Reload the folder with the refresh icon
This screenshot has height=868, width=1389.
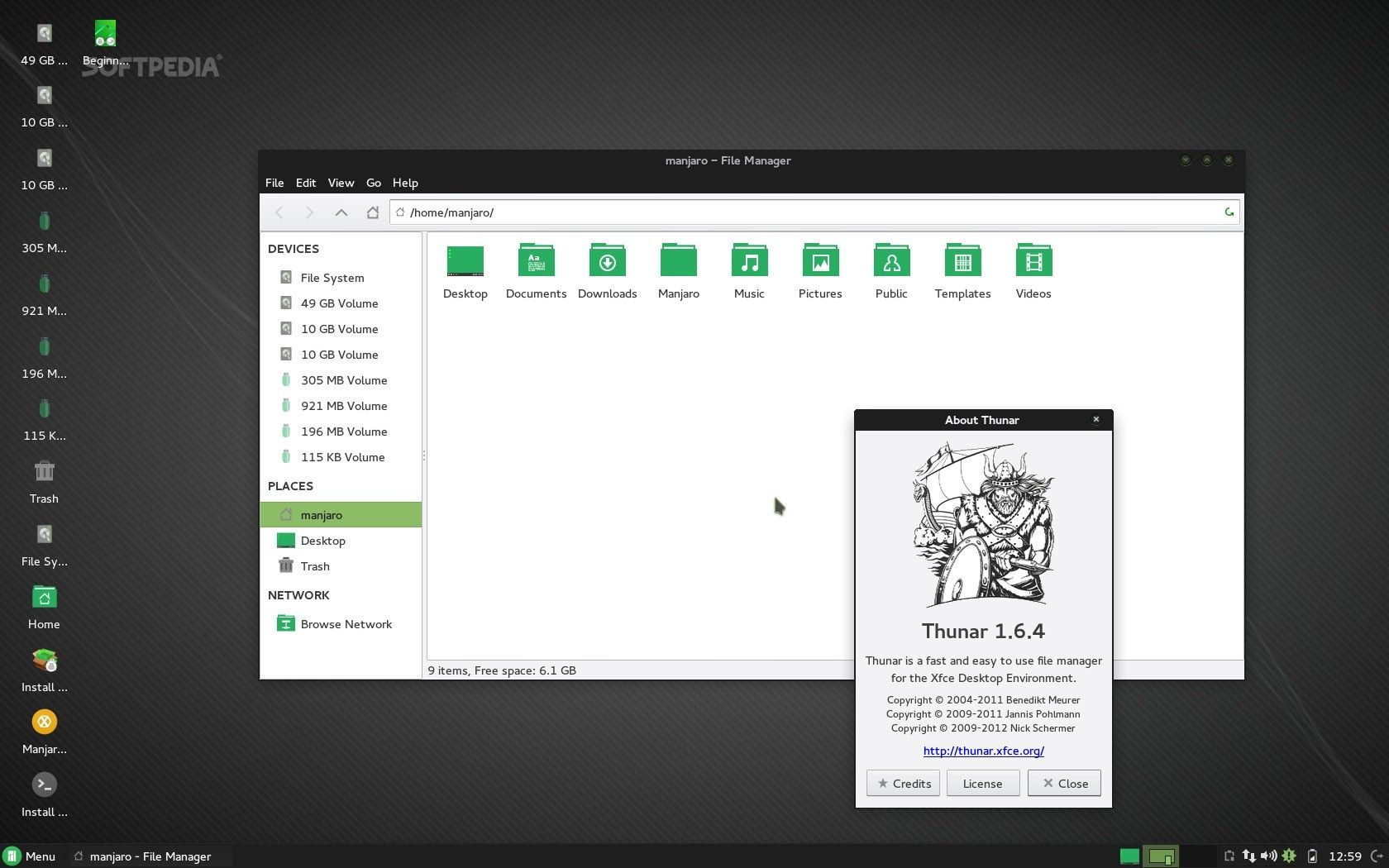[x=1229, y=212]
